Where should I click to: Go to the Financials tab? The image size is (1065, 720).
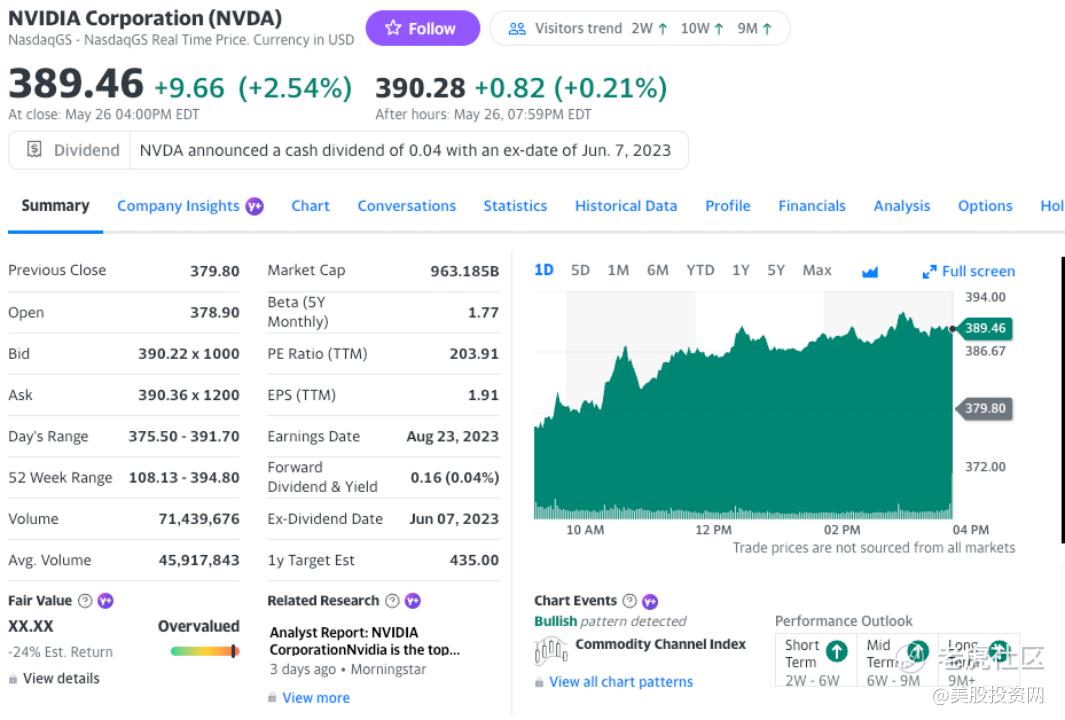tap(812, 206)
